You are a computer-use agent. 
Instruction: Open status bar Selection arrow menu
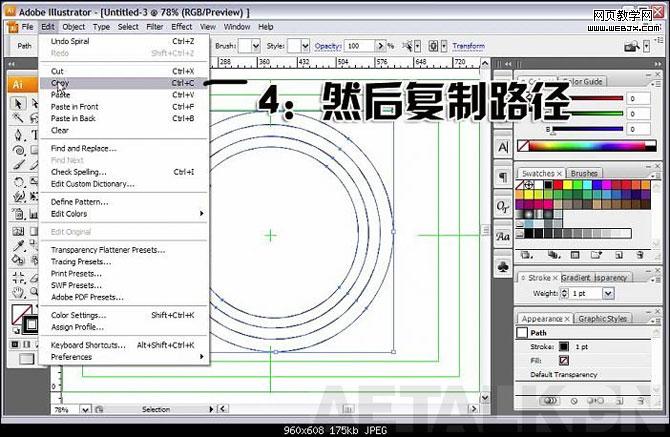click(211, 409)
